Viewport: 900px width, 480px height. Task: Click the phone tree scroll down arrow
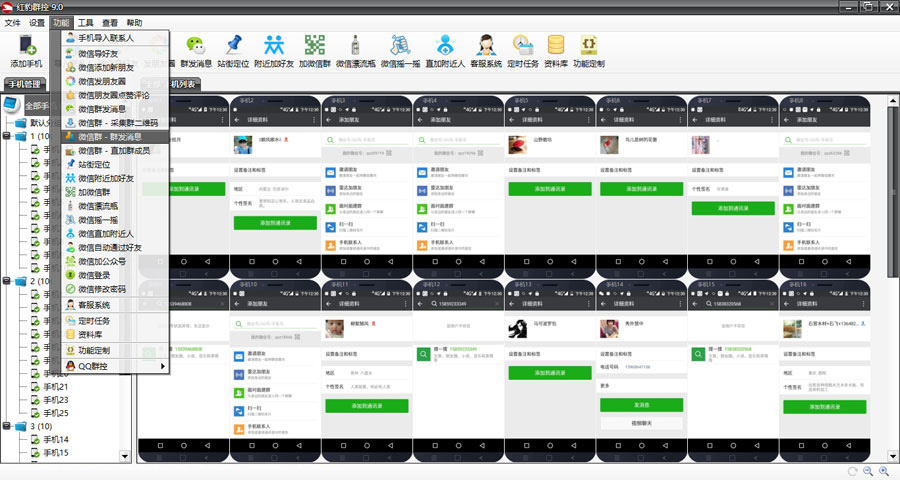coord(125,456)
